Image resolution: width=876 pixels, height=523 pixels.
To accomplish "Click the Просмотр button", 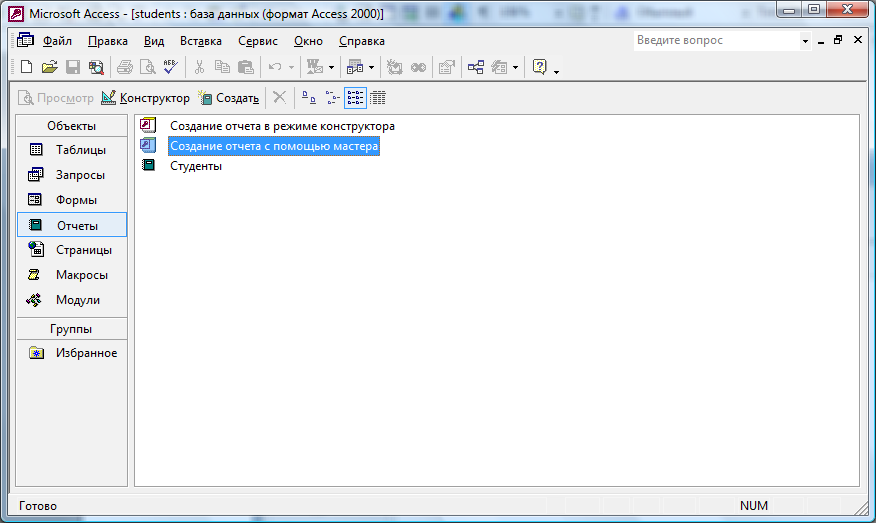I will tap(56, 98).
